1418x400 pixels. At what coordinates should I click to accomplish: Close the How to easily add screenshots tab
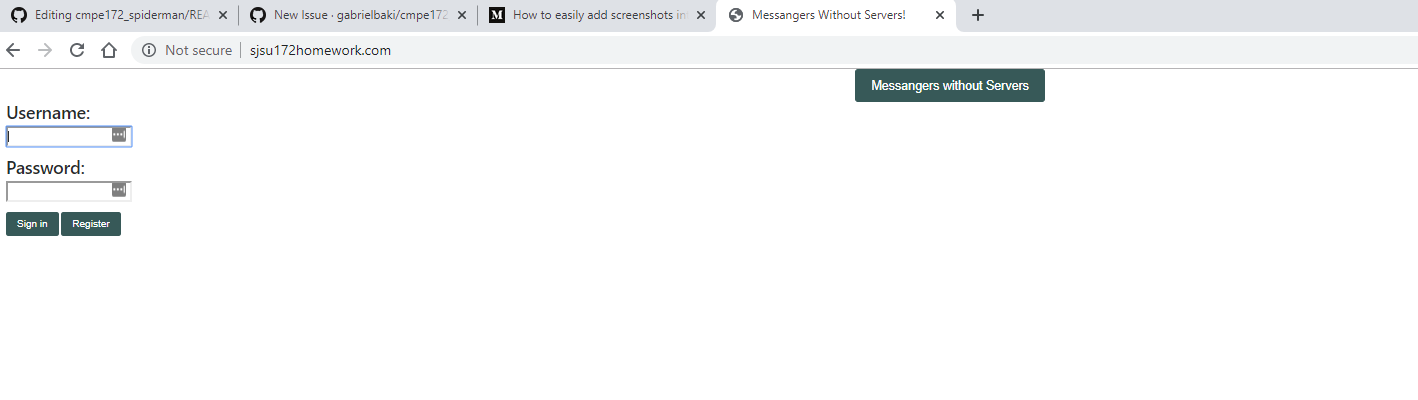[701, 15]
